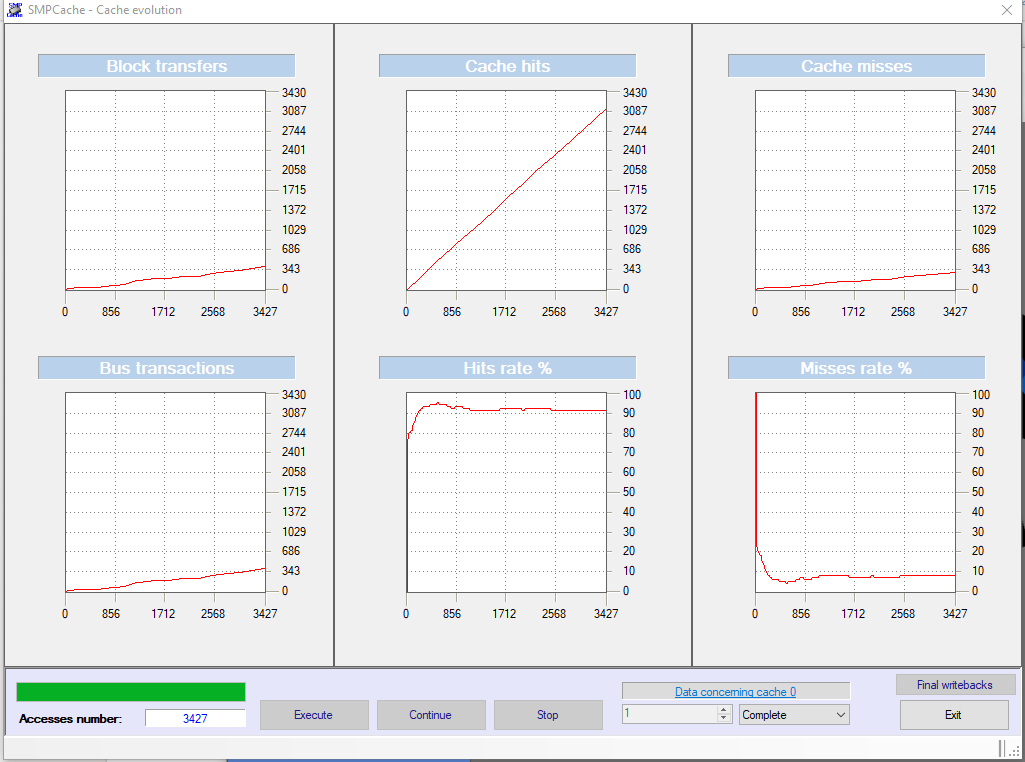Open the Data concerning cache 0 link
Screen dimensions: 1025x762
pos(735,690)
